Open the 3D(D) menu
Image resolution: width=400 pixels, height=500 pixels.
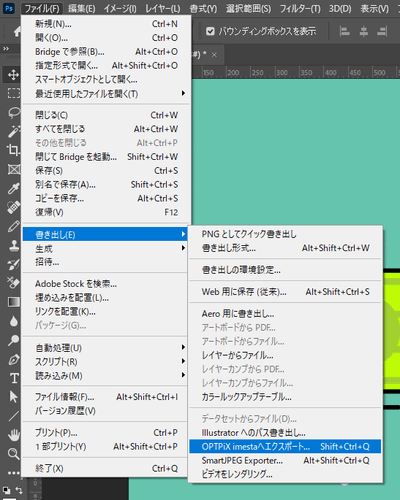(340, 8)
